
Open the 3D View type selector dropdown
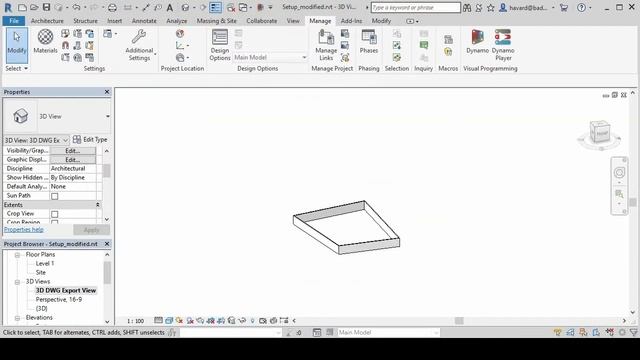tap(107, 116)
